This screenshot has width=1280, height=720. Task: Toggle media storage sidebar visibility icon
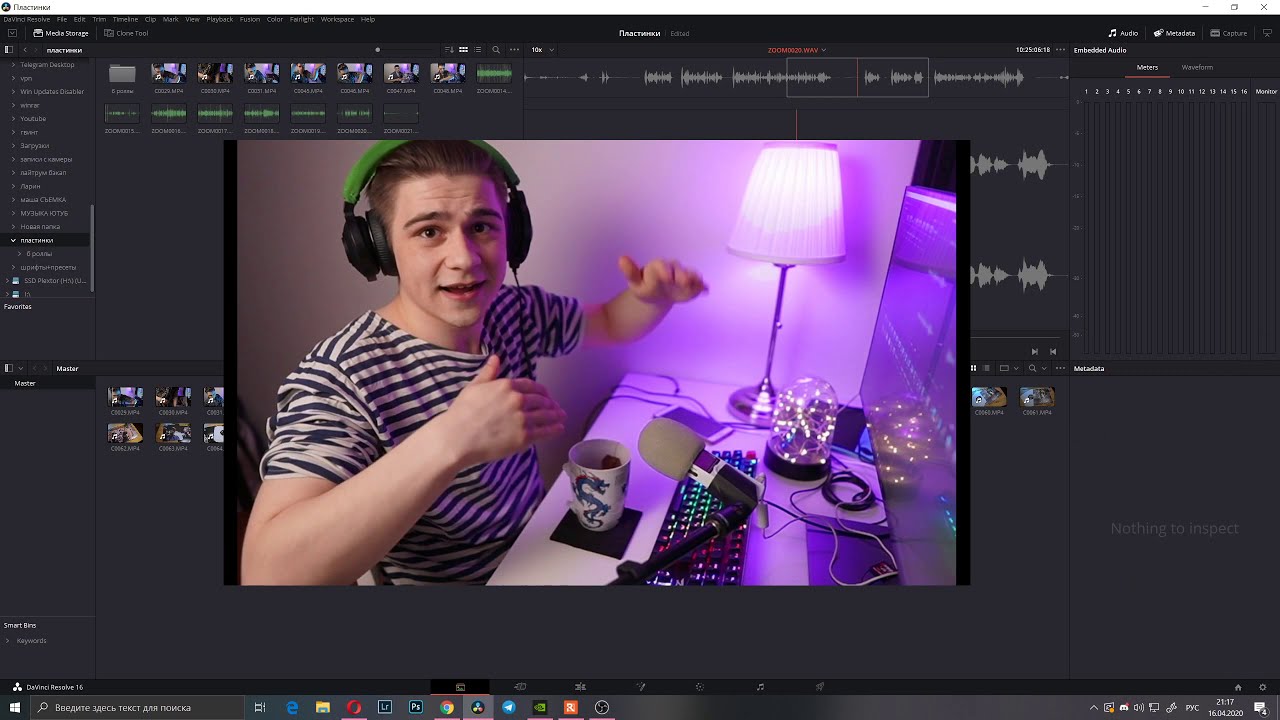pyautogui.click(x=9, y=50)
